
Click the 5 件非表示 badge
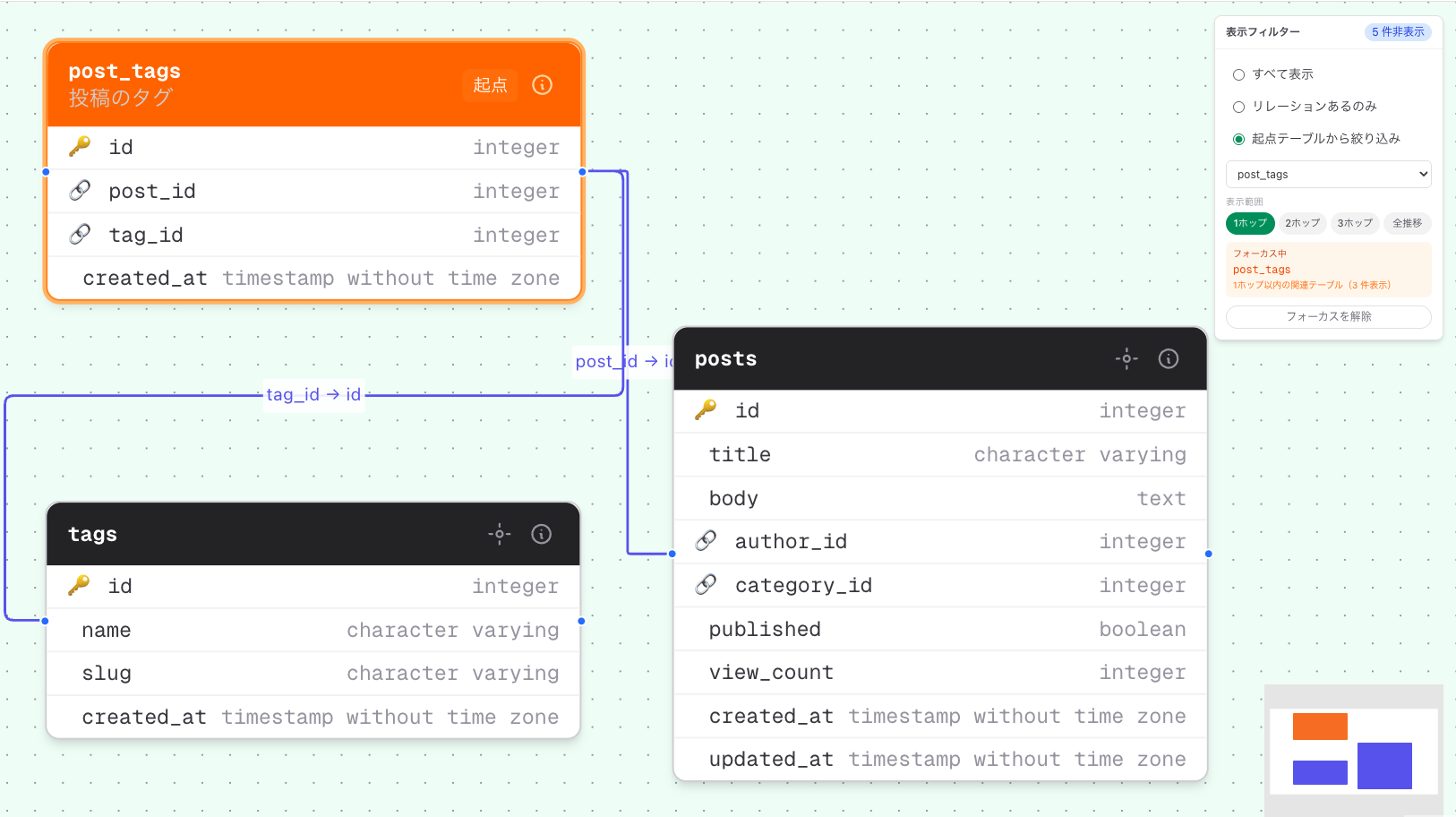point(1397,32)
